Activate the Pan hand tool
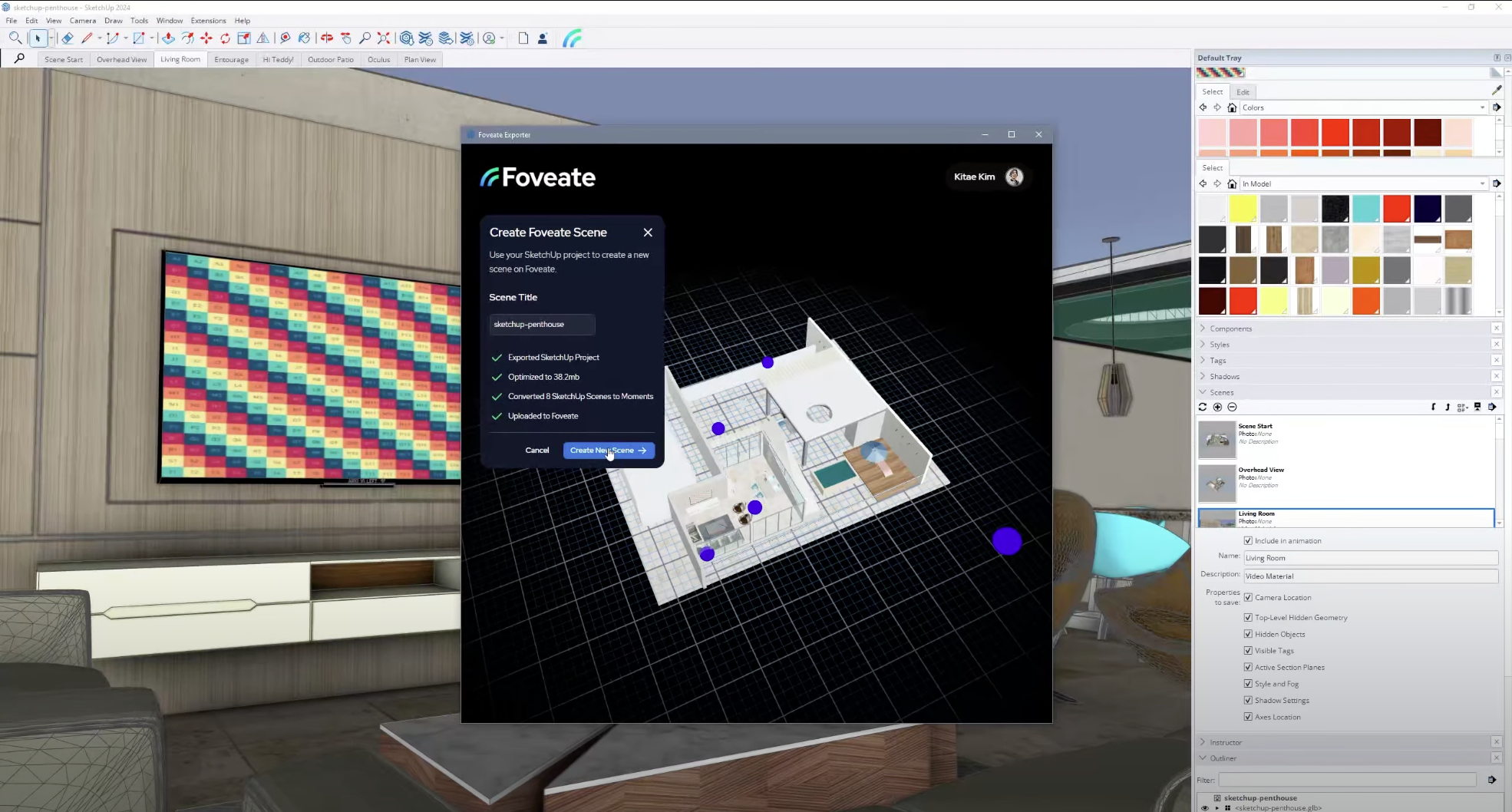1512x812 pixels. 346,38
